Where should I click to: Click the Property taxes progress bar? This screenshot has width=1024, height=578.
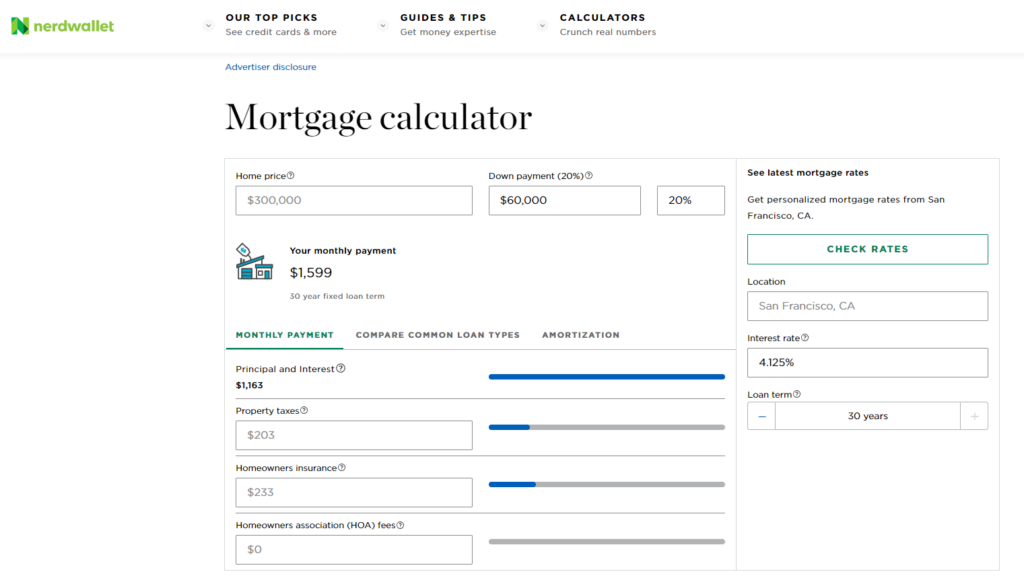pos(606,427)
